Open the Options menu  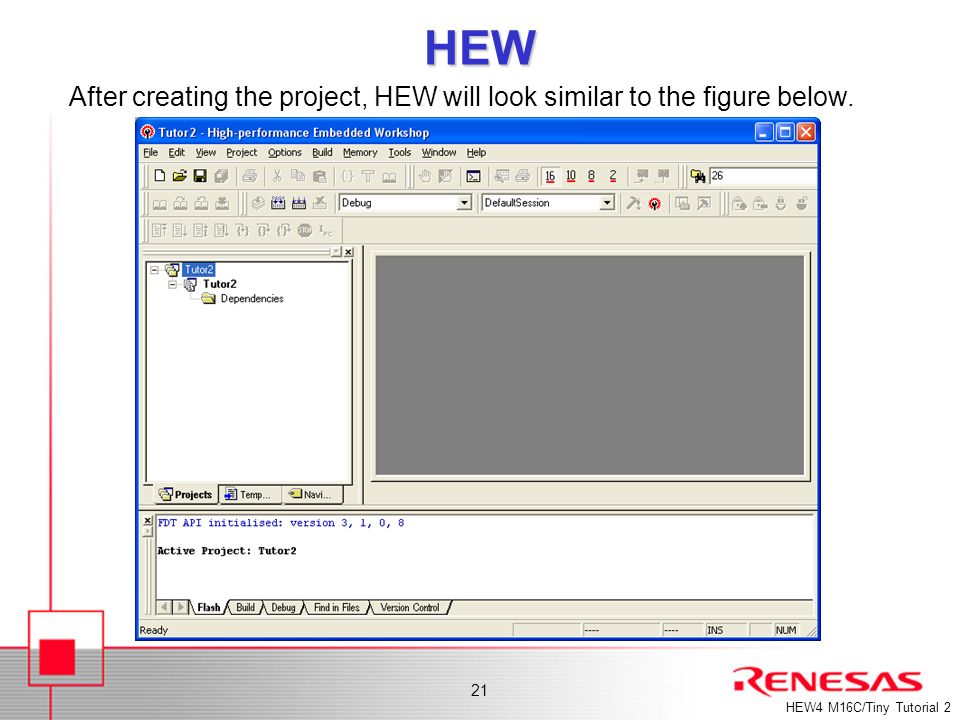click(285, 152)
